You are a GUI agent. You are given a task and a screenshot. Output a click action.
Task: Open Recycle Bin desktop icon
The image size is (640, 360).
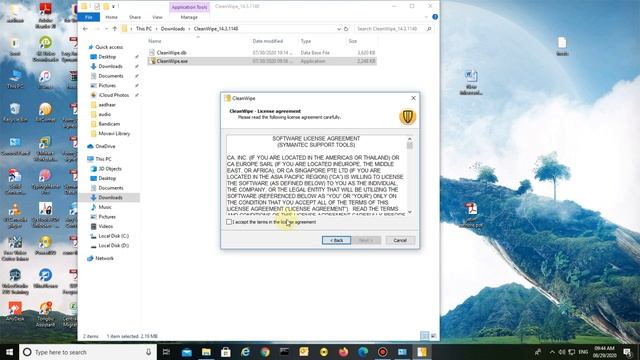click(x=15, y=112)
